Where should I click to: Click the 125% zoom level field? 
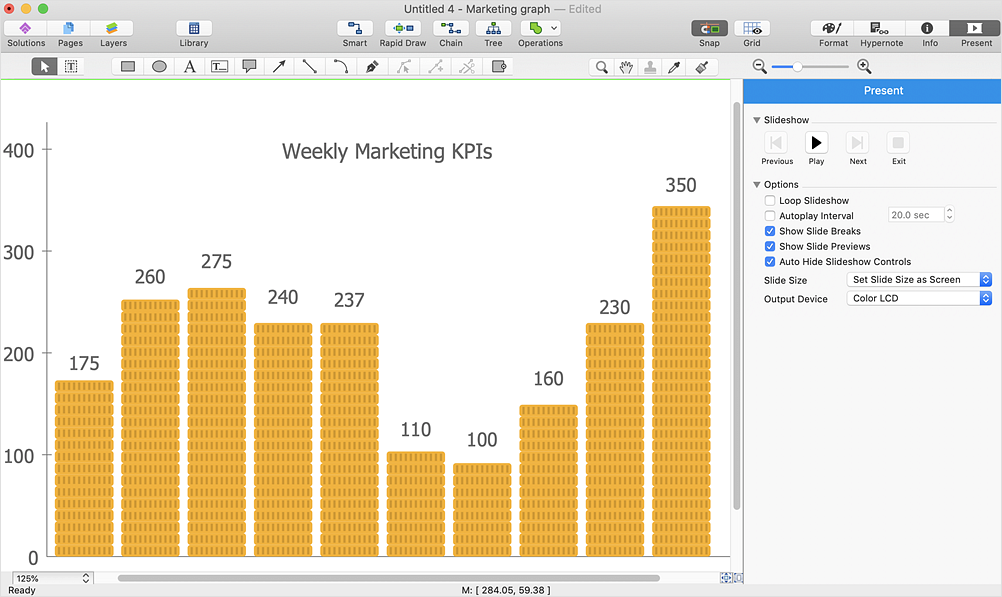click(x=52, y=578)
